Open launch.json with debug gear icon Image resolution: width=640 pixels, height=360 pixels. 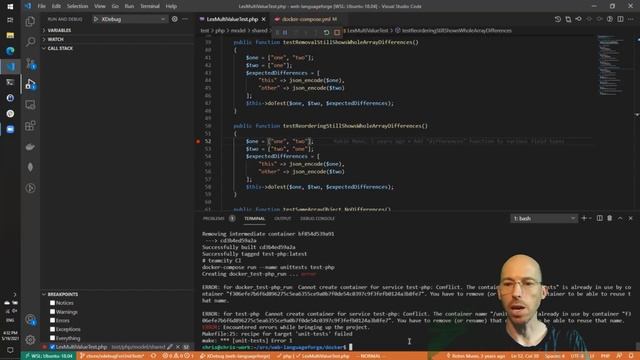point(175,19)
